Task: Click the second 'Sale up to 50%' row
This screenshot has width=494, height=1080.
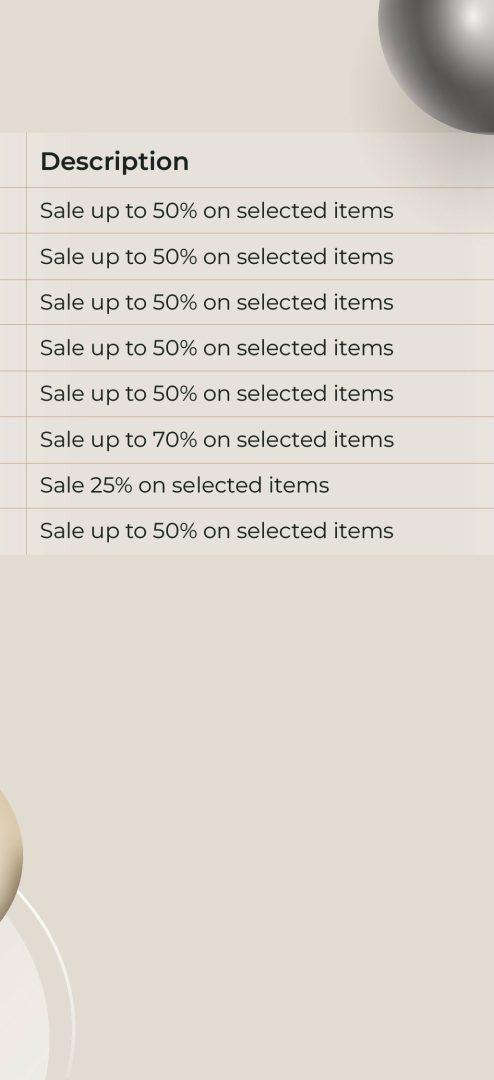Action: coord(260,257)
